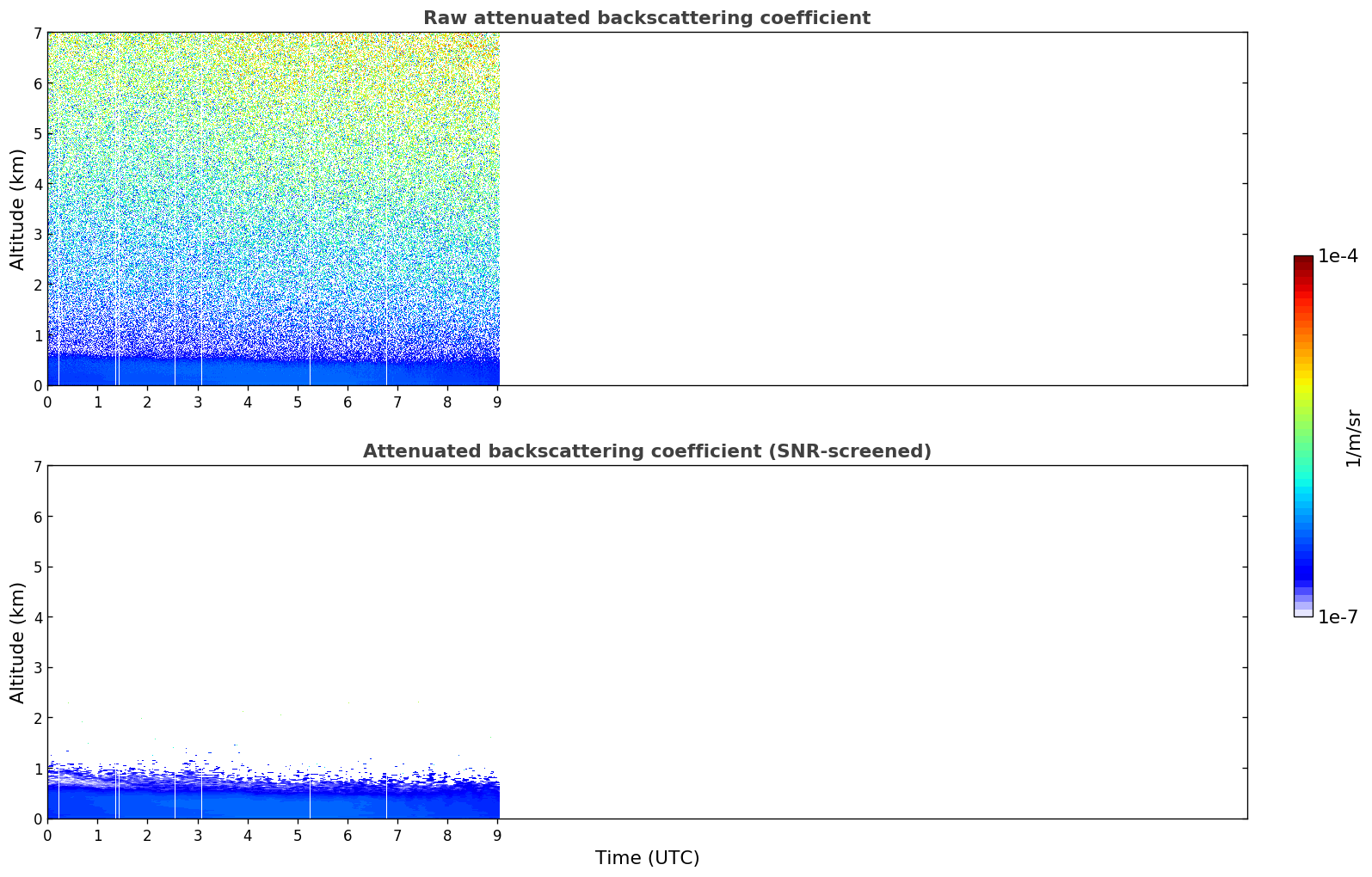Screen dimensions: 1372x877
Task: Click time tick "9" under the raw plot
Action: point(497,402)
